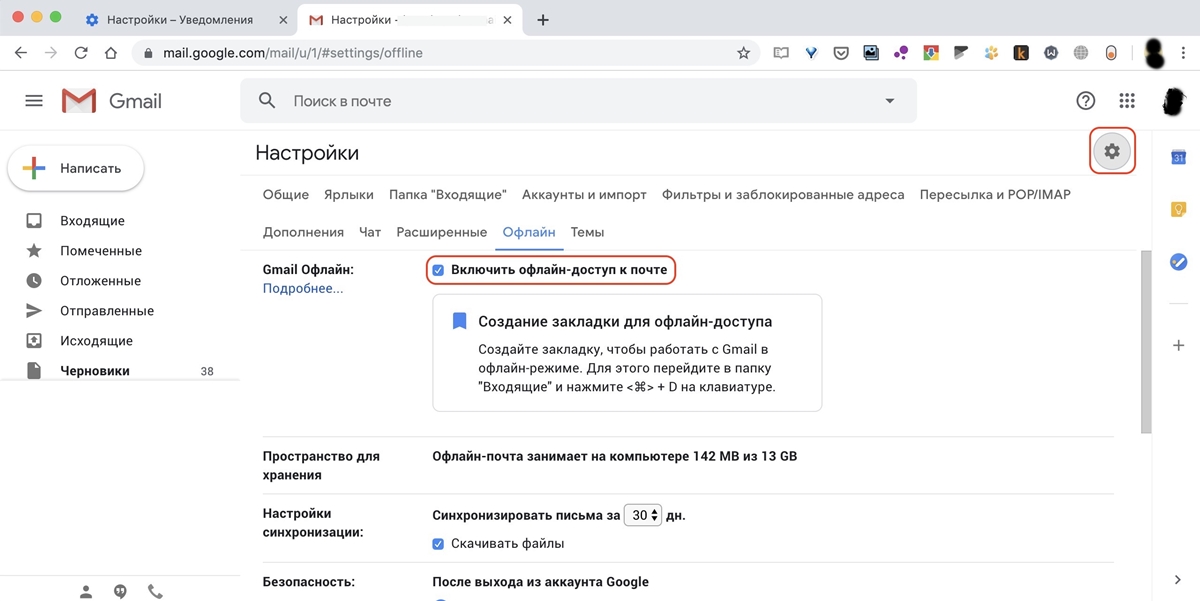Go back in browser history
The image size is (1200, 601).
tap(20, 53)
